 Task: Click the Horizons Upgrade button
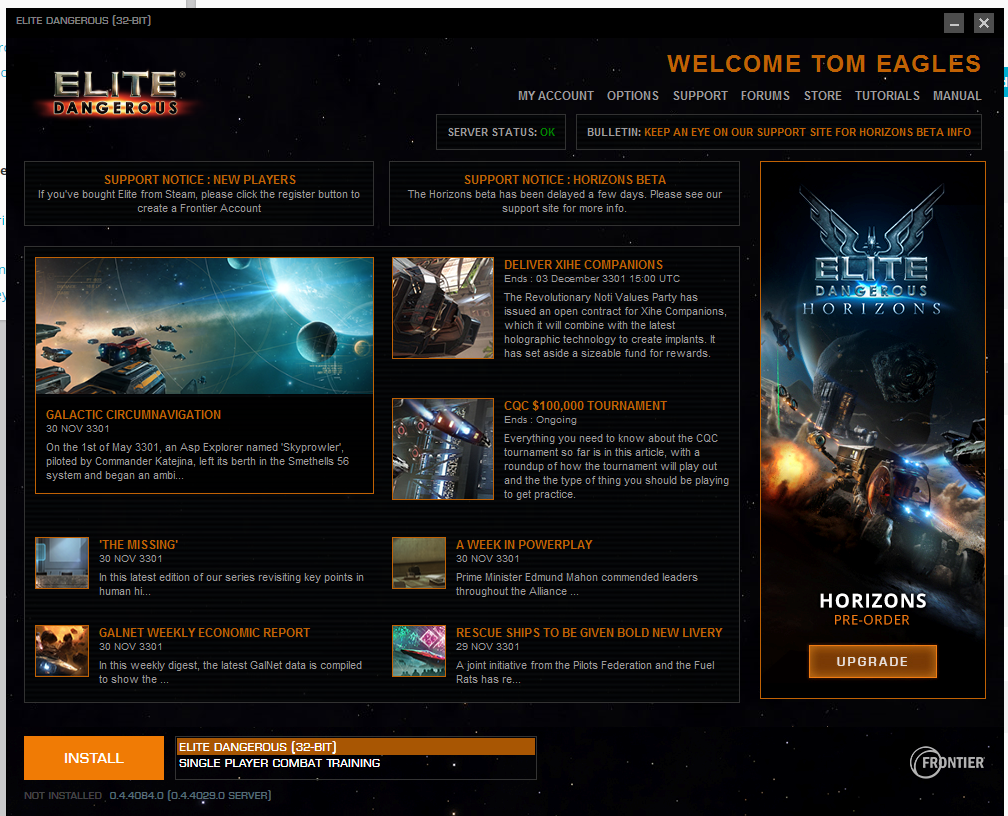pos(872,662)
